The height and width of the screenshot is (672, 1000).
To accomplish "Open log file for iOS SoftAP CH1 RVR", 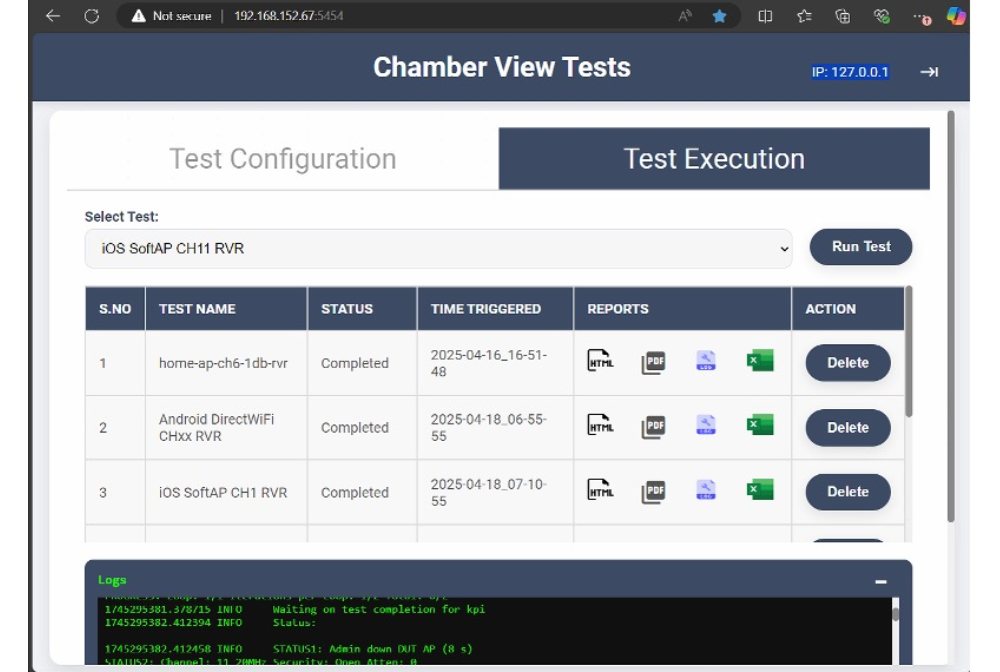I will tap(706, 490).
